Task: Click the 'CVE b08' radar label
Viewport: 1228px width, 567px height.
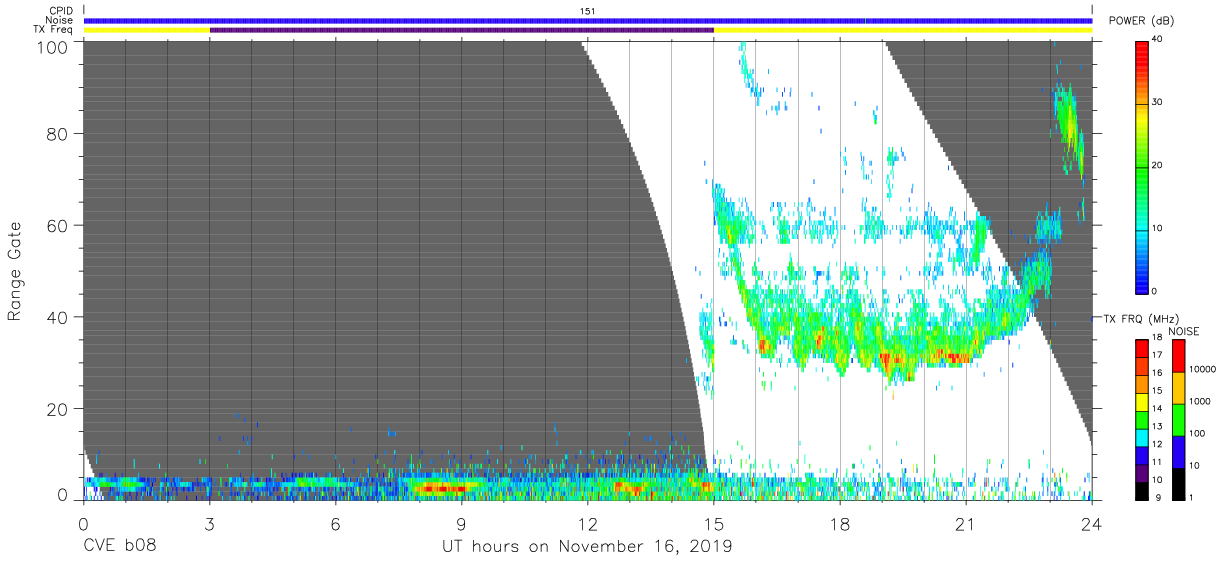Action: (120, 547)
